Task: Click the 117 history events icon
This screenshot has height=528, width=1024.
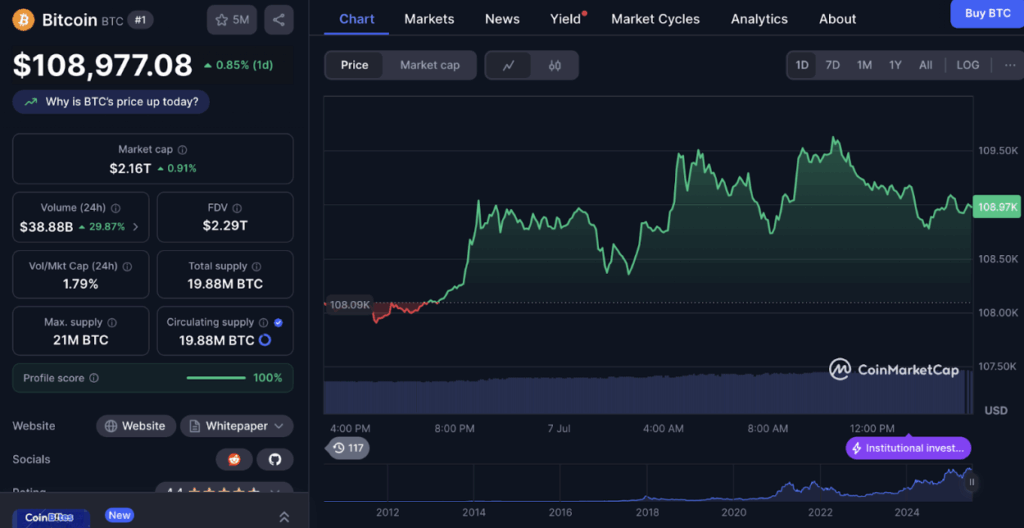Action: (348, 448)
